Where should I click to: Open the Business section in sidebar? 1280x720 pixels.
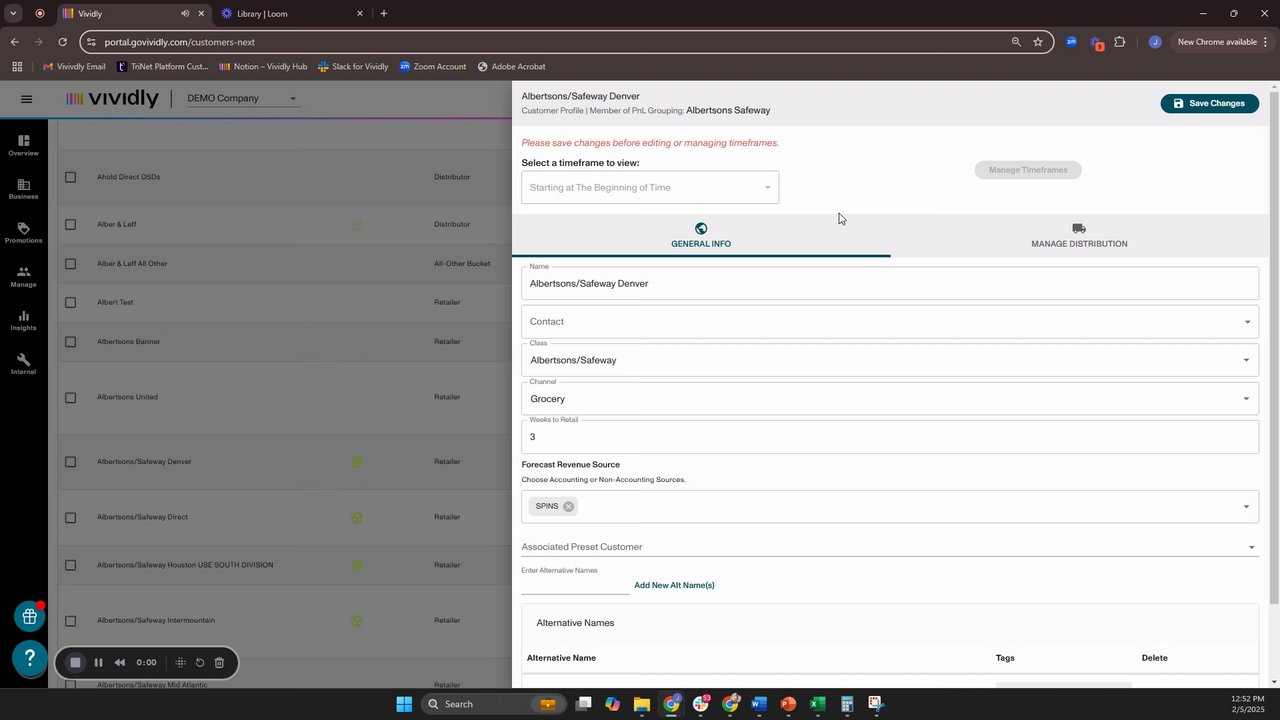click(24, 189)
